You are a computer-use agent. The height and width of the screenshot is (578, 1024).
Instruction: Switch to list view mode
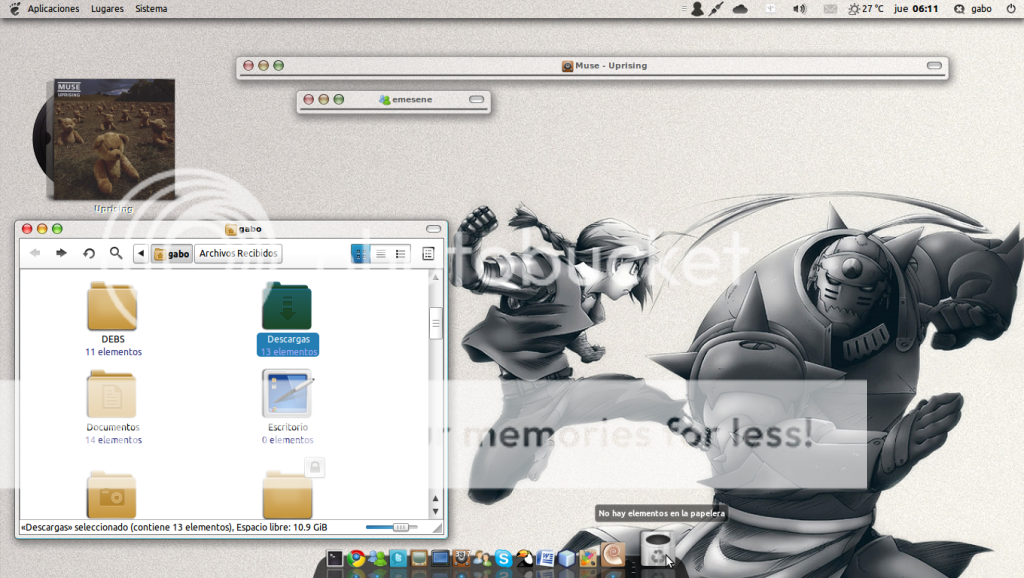coord(380,254)
